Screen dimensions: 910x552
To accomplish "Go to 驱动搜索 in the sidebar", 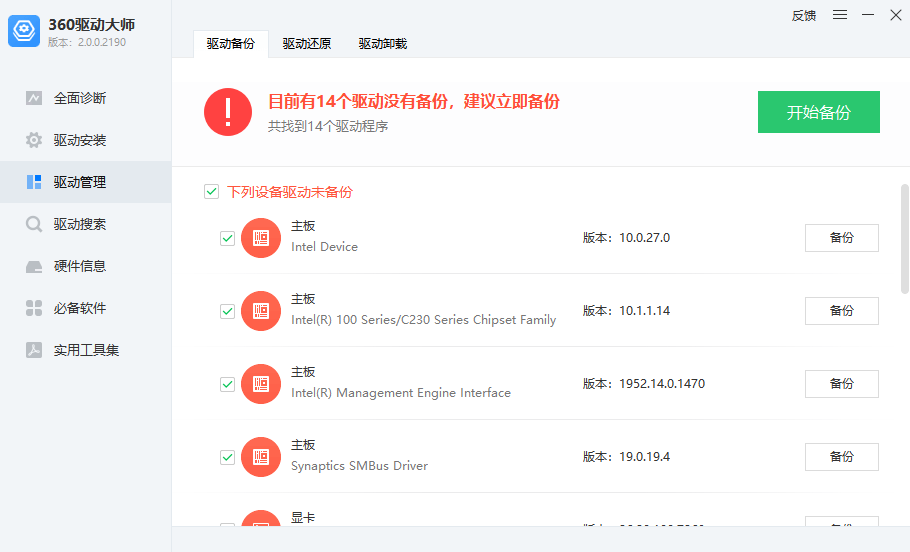I will 85,224.
